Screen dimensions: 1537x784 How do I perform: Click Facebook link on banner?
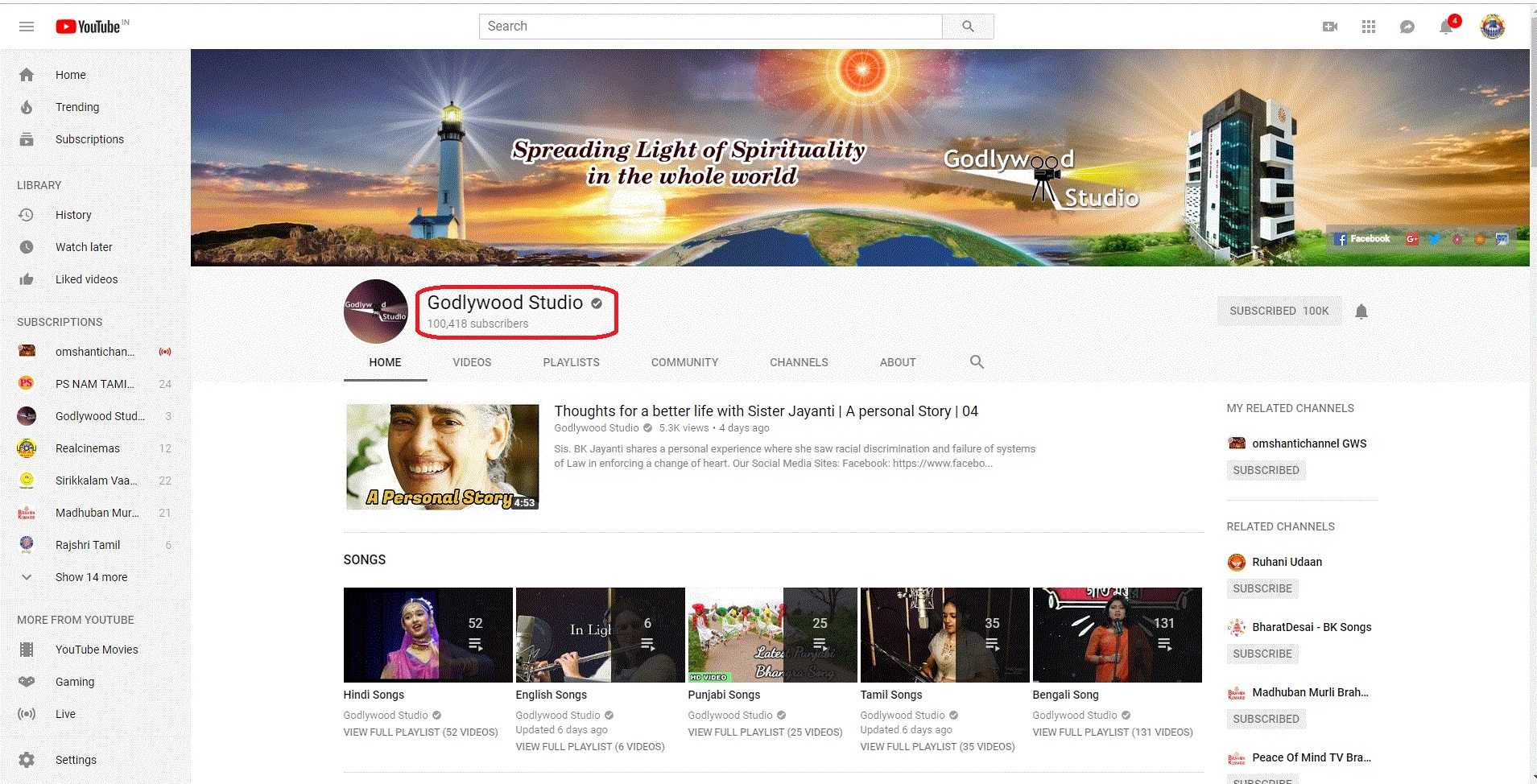(x=1362, y=239)
